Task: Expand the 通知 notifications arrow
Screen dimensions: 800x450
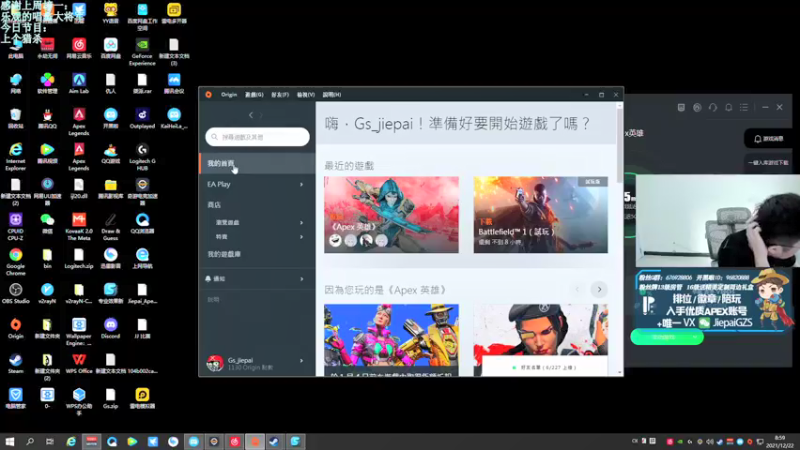Action: coord(302,279)
